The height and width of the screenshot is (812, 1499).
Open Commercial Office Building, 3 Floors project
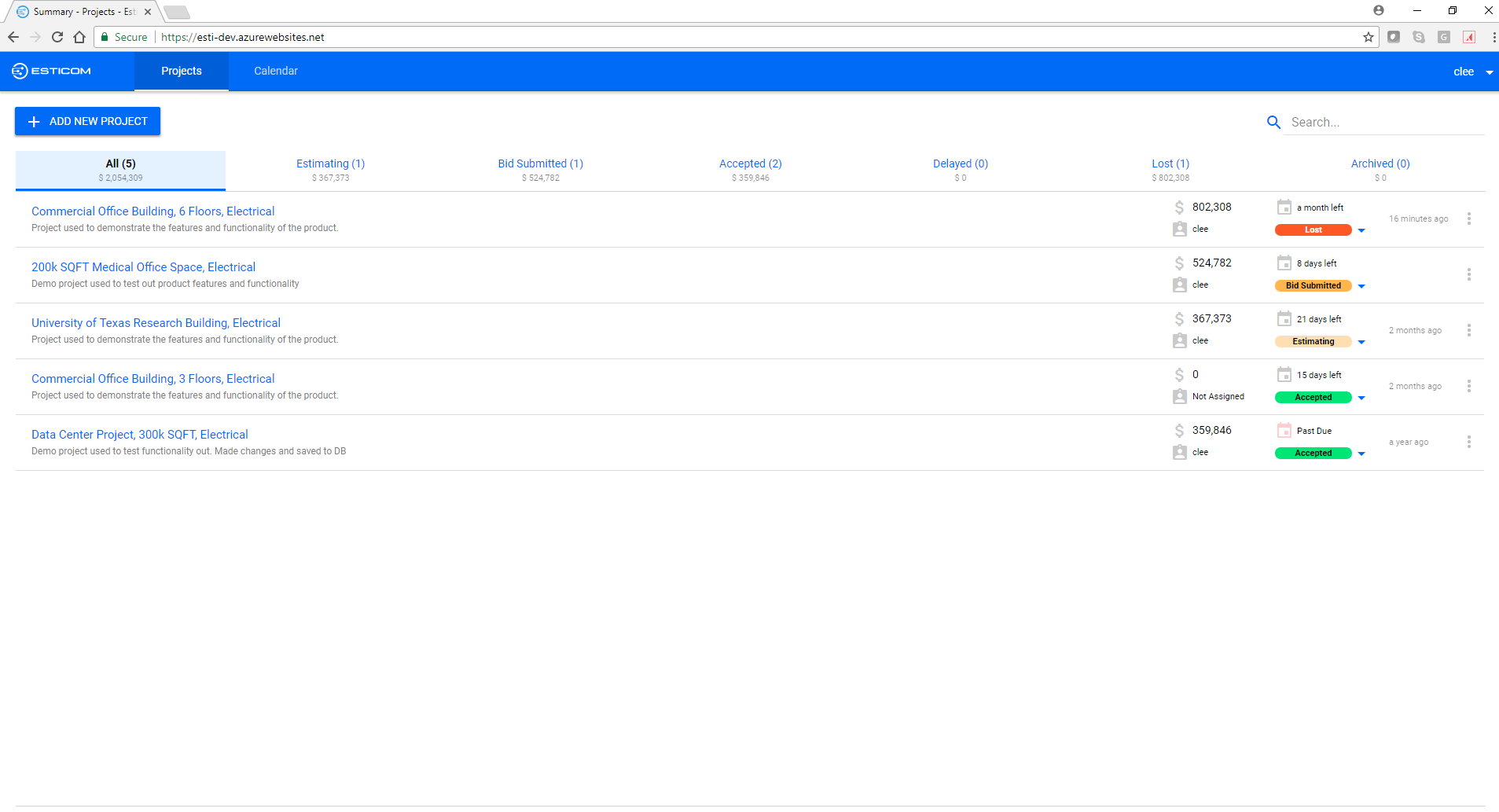[x=153, y=379]
